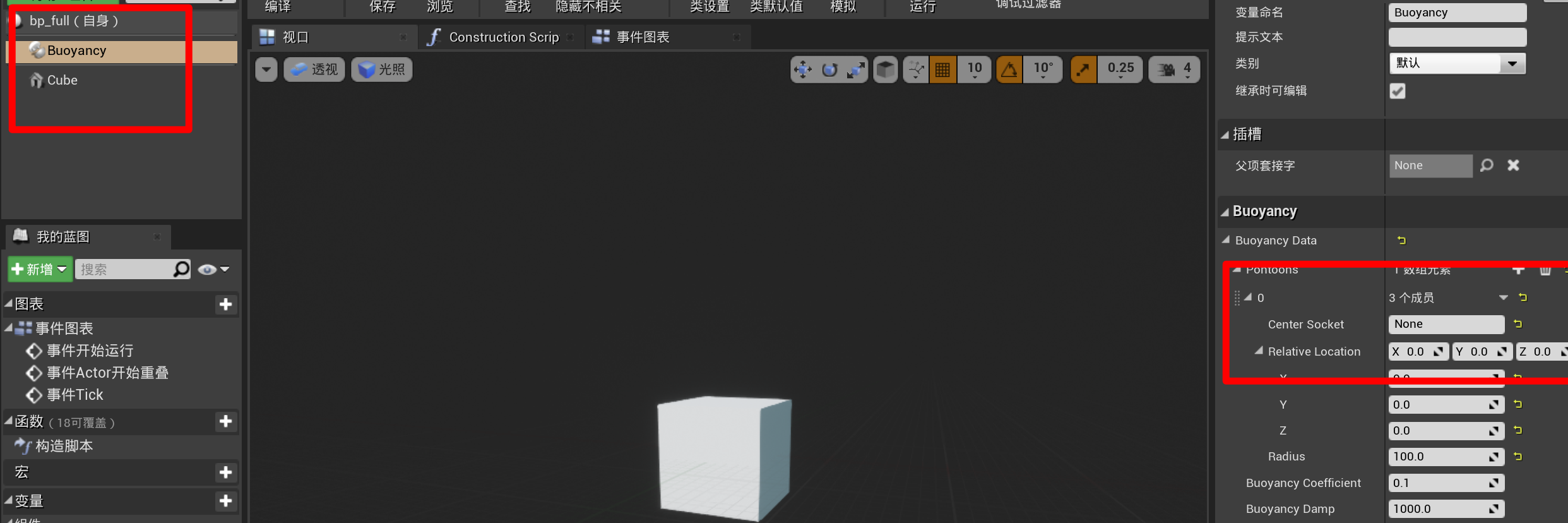This screenshot has width=1568, height=523.
Task: Collapse the Relative Location property
Action: [1259, 351]
